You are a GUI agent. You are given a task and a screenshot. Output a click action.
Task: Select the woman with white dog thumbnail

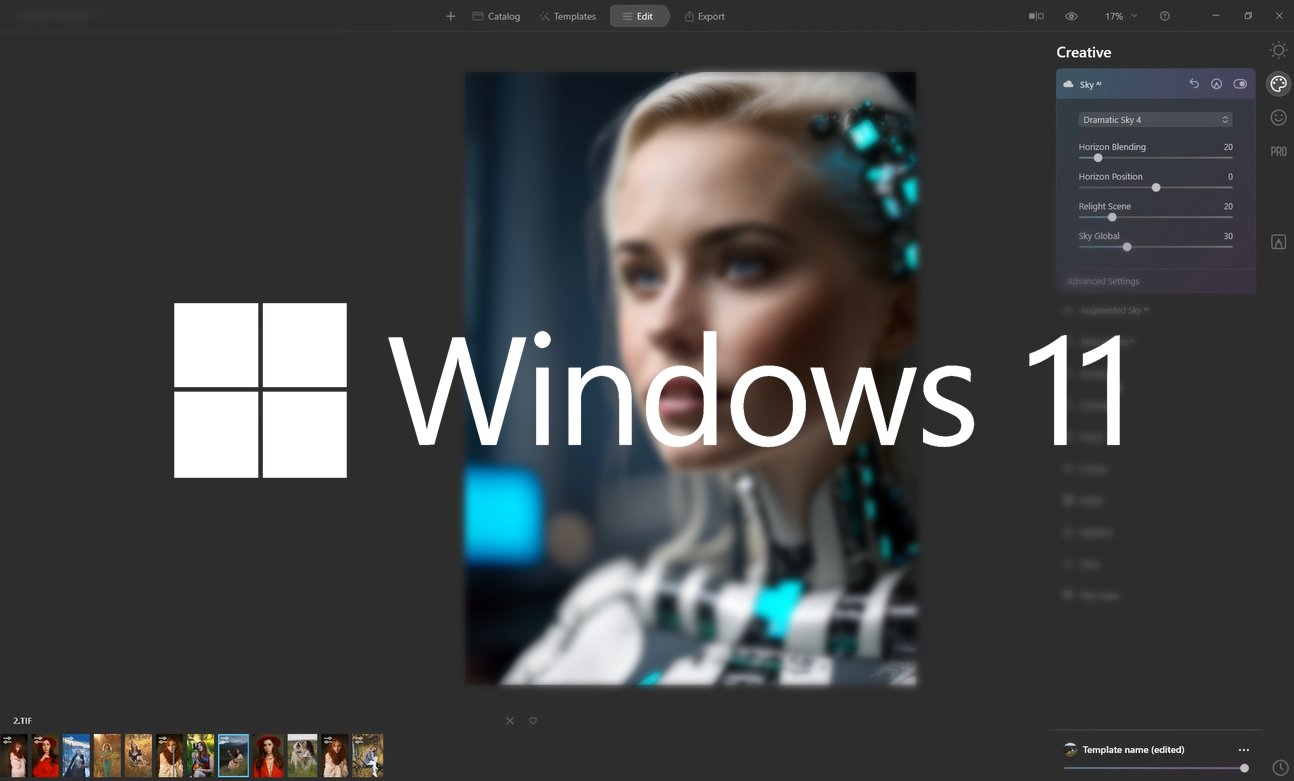pos(302,756)
